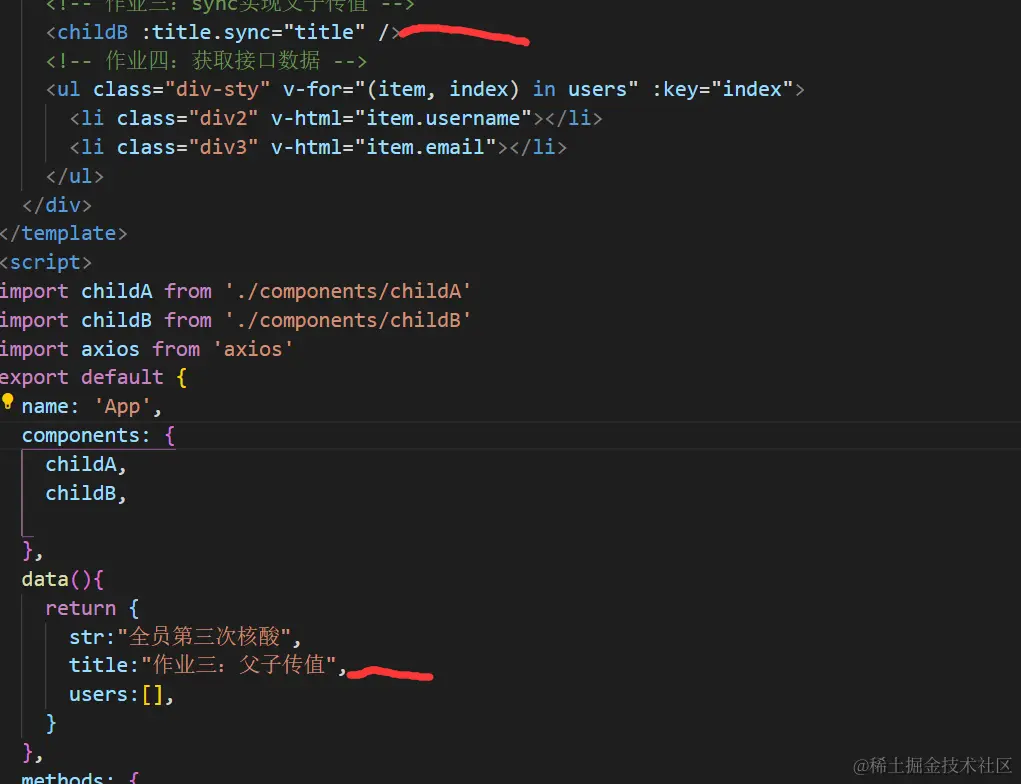Click 'childB,' in the components object
Screen dimensions: 1021x784
86,493
